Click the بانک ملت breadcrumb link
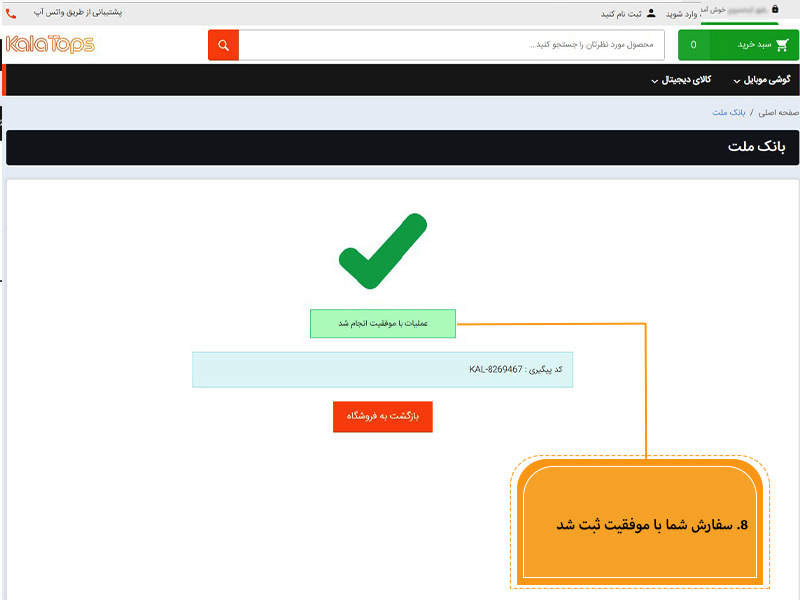This screenshot has width=800, height=600. [x=729, y=112]
